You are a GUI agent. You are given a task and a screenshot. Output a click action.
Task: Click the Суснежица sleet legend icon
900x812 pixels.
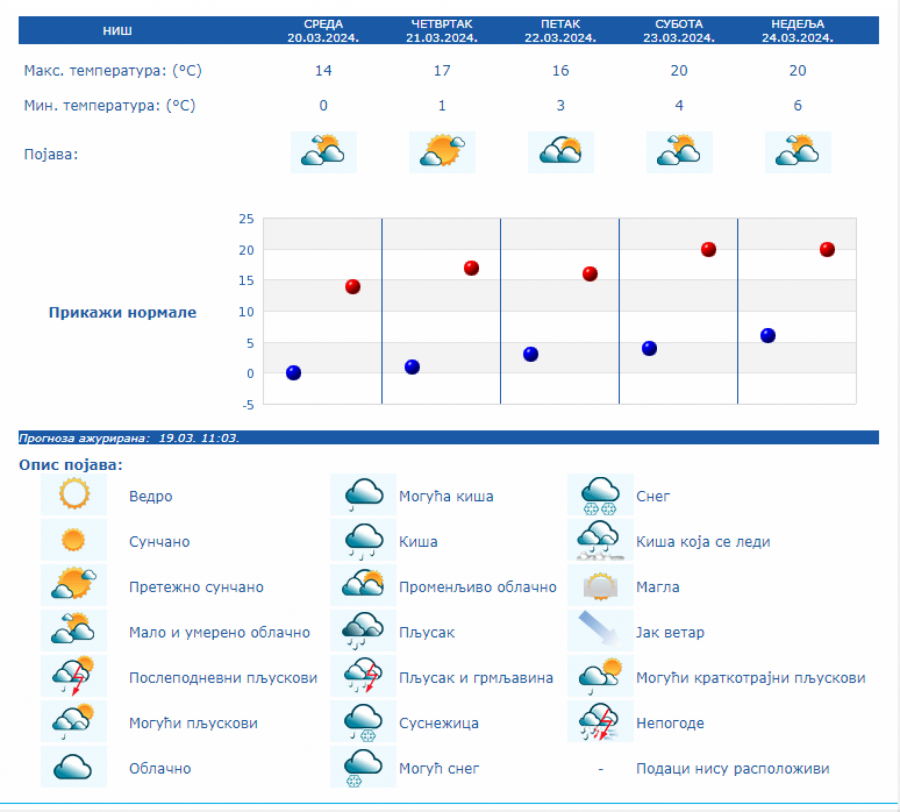[364, 722]
